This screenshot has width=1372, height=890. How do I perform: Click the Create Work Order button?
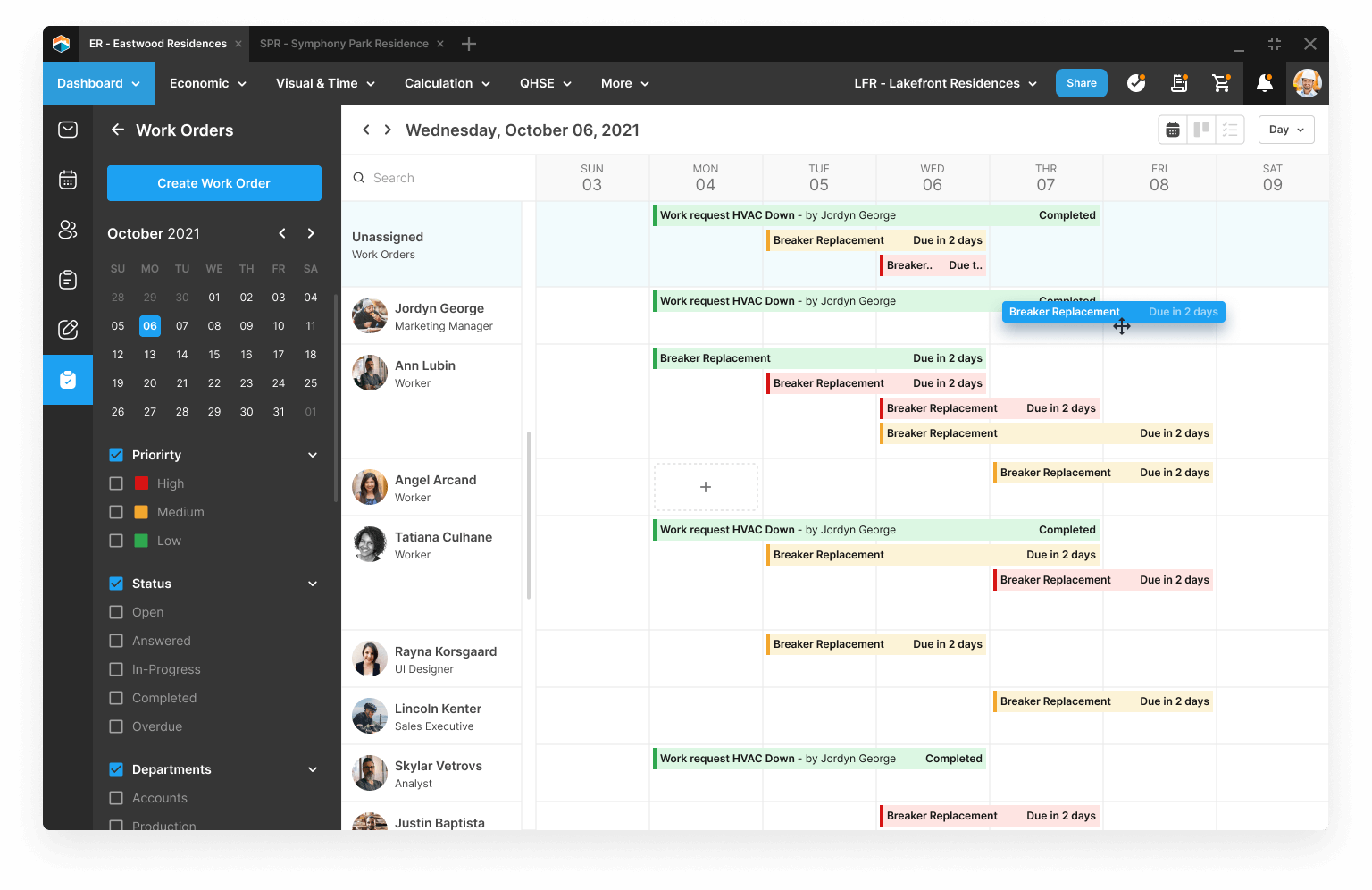(x=214, y=183)
